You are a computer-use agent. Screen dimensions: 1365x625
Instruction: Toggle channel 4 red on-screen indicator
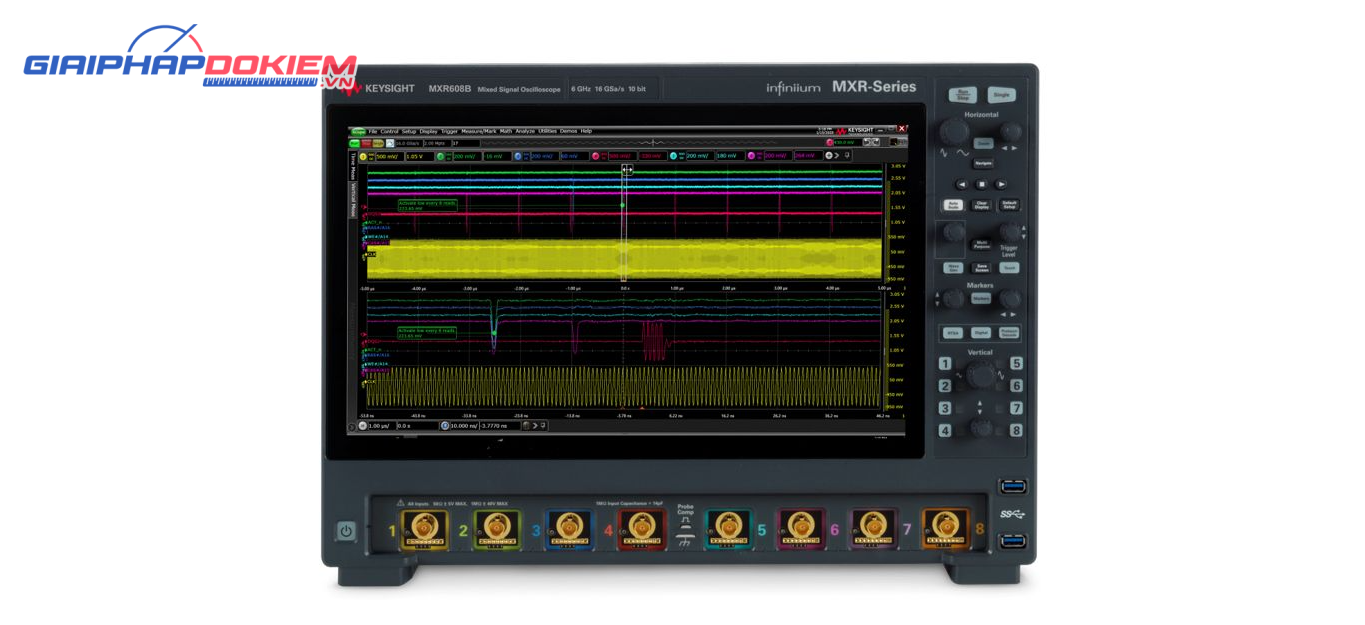[x=595, y=156]
